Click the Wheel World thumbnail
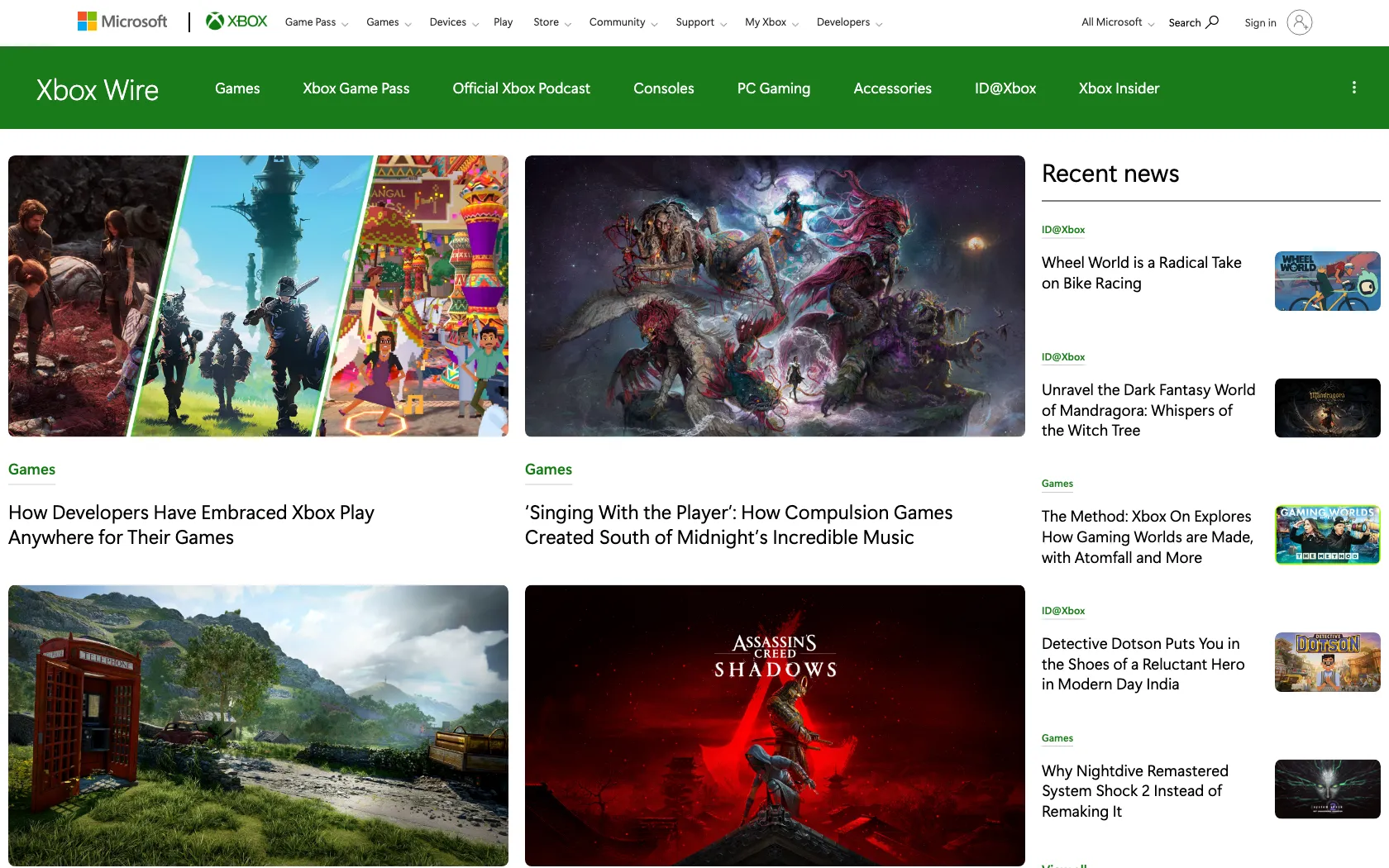 [x=1328, y=281]
